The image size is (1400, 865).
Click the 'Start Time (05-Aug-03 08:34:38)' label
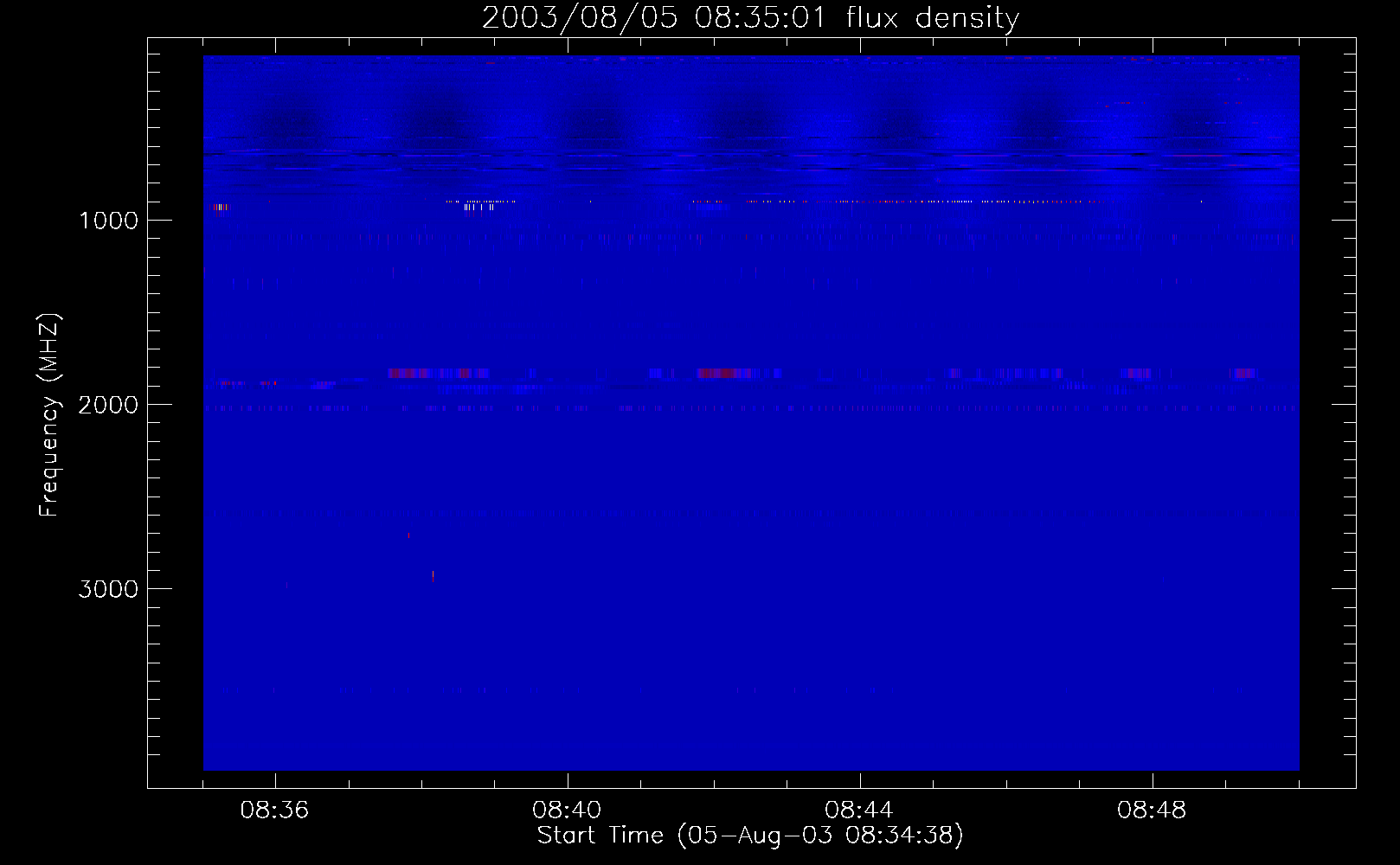pos(750,836)
